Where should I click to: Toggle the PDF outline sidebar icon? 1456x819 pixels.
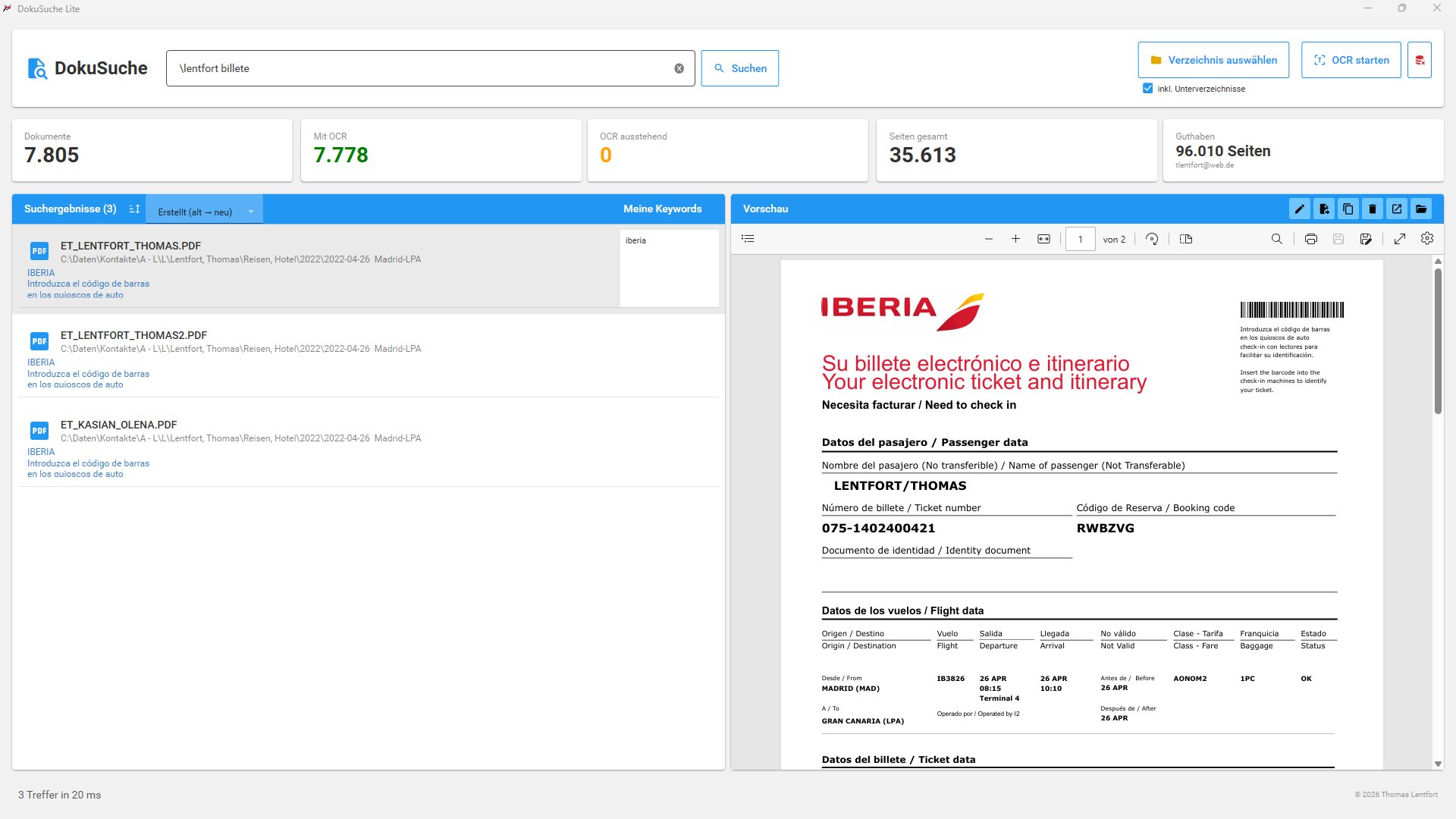coord(748,239)
